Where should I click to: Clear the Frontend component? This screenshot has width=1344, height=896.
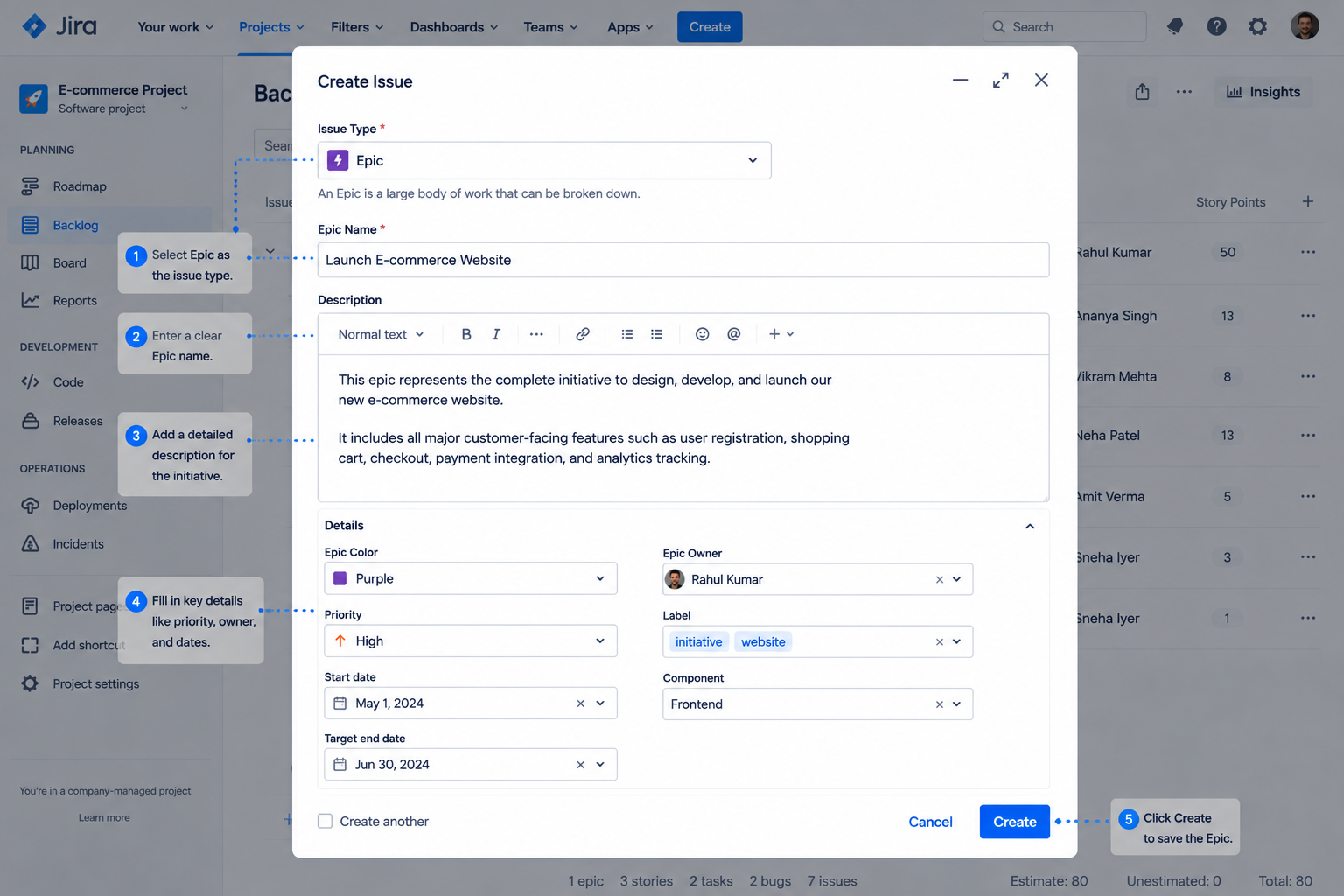[x=940, y=704]
